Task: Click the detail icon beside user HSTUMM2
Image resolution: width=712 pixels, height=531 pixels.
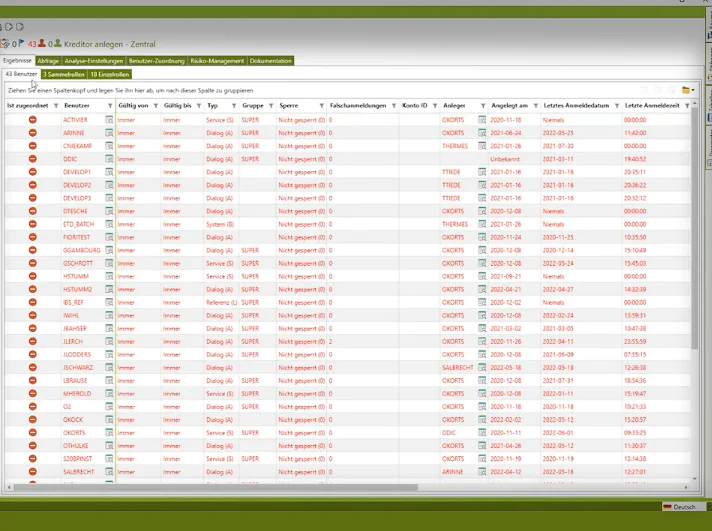Action: point(109,289)
